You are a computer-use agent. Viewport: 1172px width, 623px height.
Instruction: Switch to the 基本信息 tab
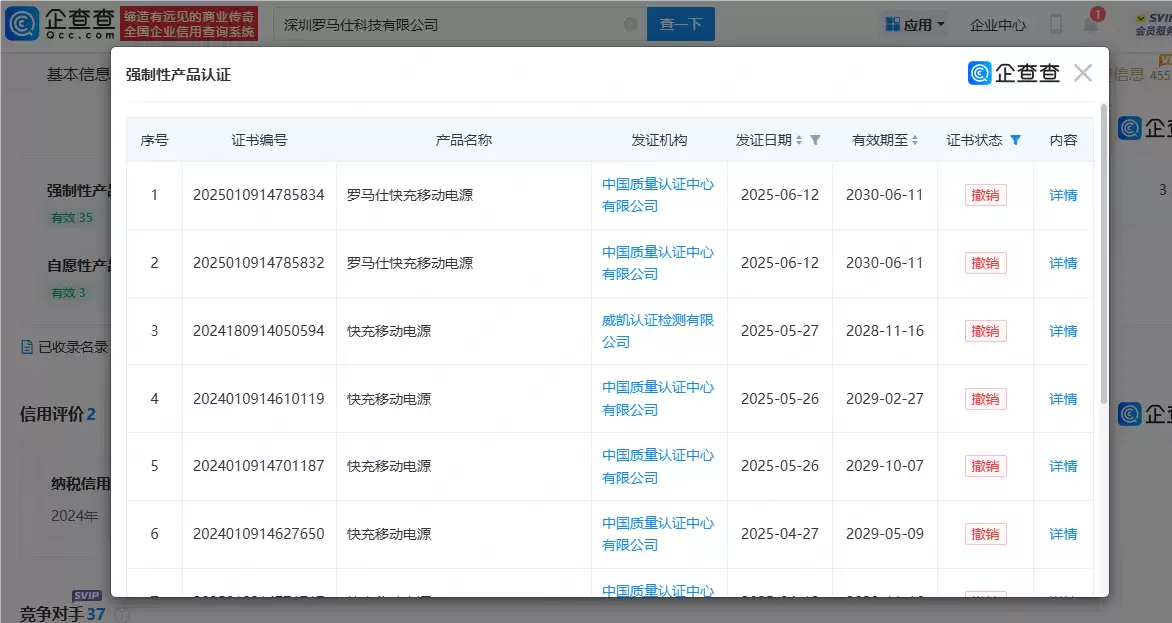click(78, 74)
